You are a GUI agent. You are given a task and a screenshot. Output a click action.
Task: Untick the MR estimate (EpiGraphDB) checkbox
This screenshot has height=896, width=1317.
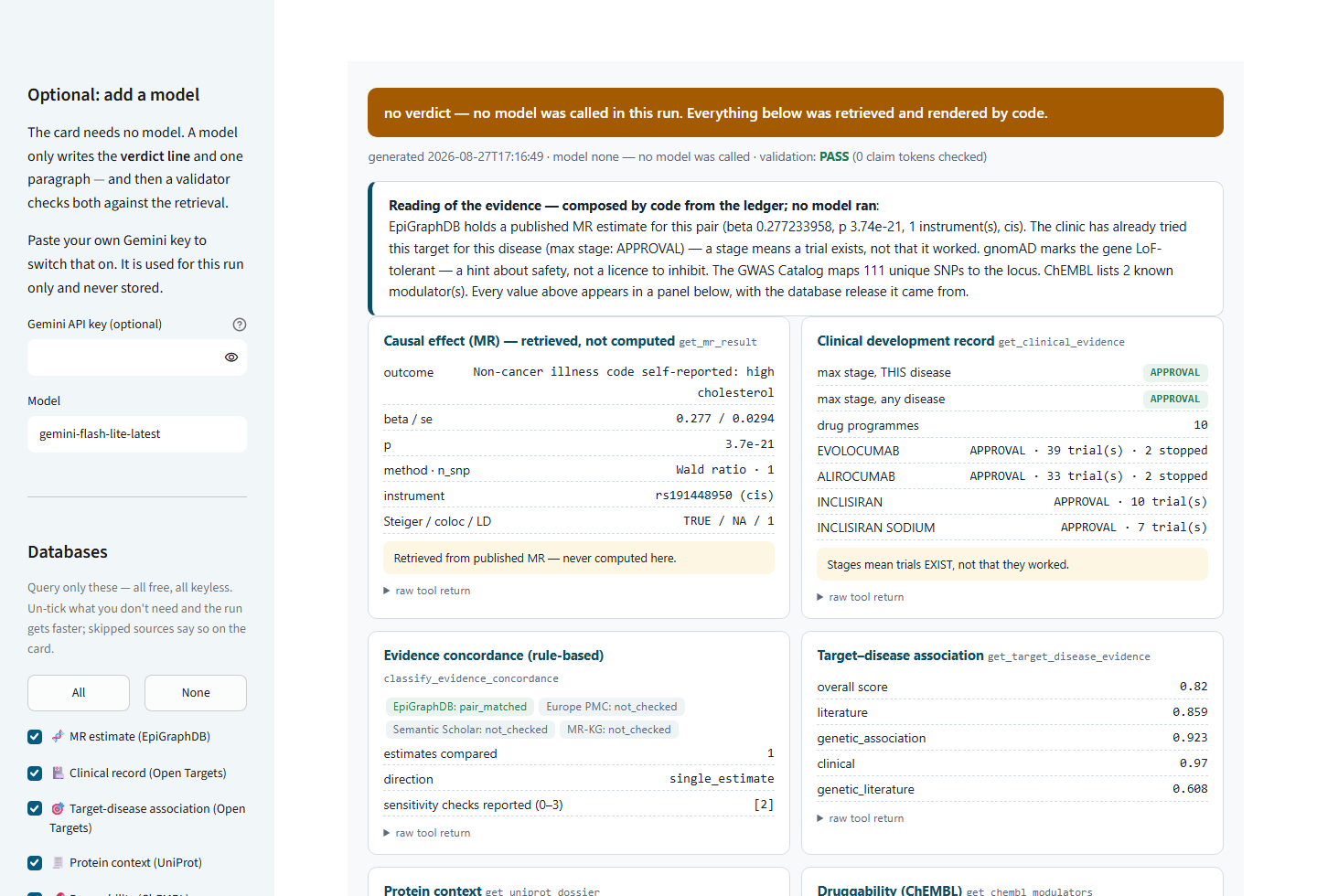(35, 737)
